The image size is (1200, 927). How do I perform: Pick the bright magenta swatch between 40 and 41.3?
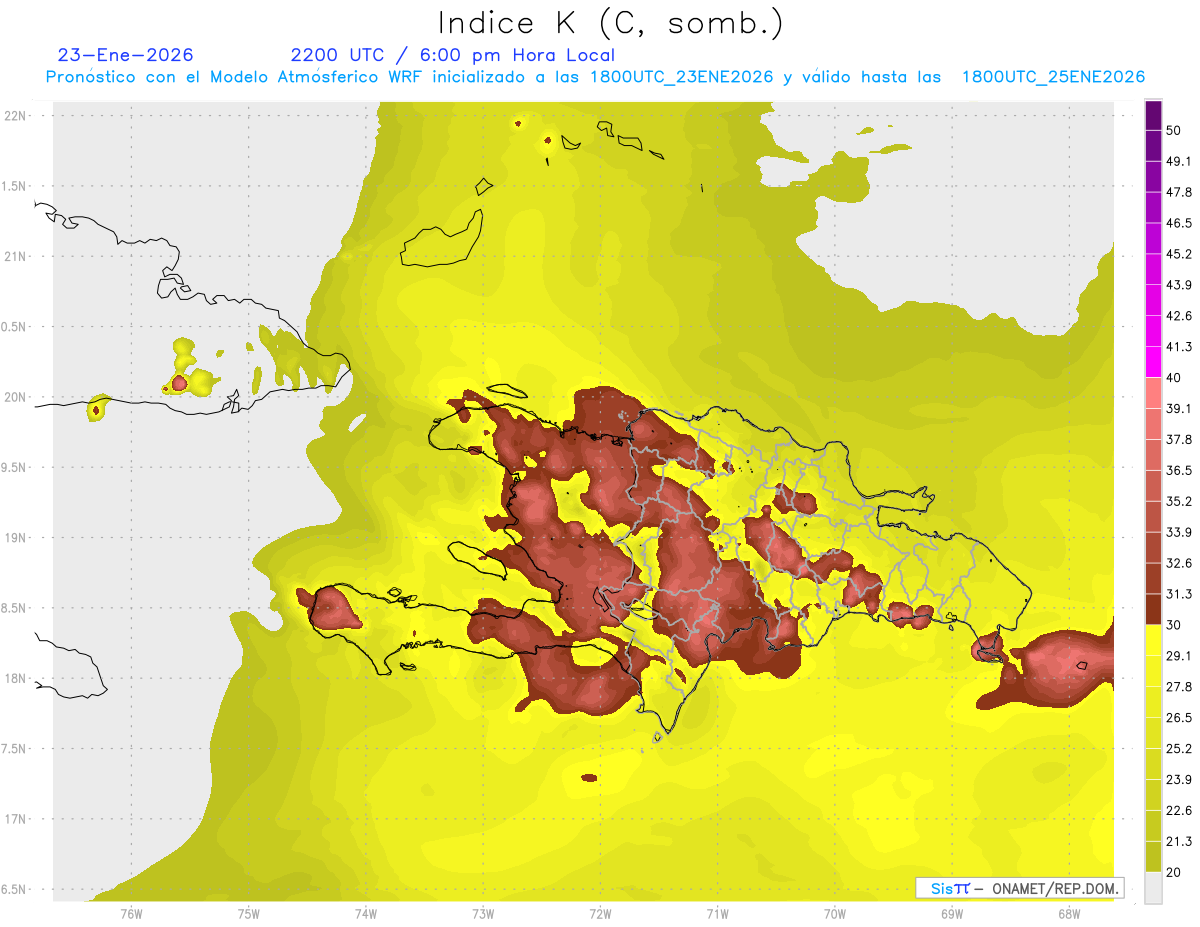pyautogui.click(x=1153, y=362)
